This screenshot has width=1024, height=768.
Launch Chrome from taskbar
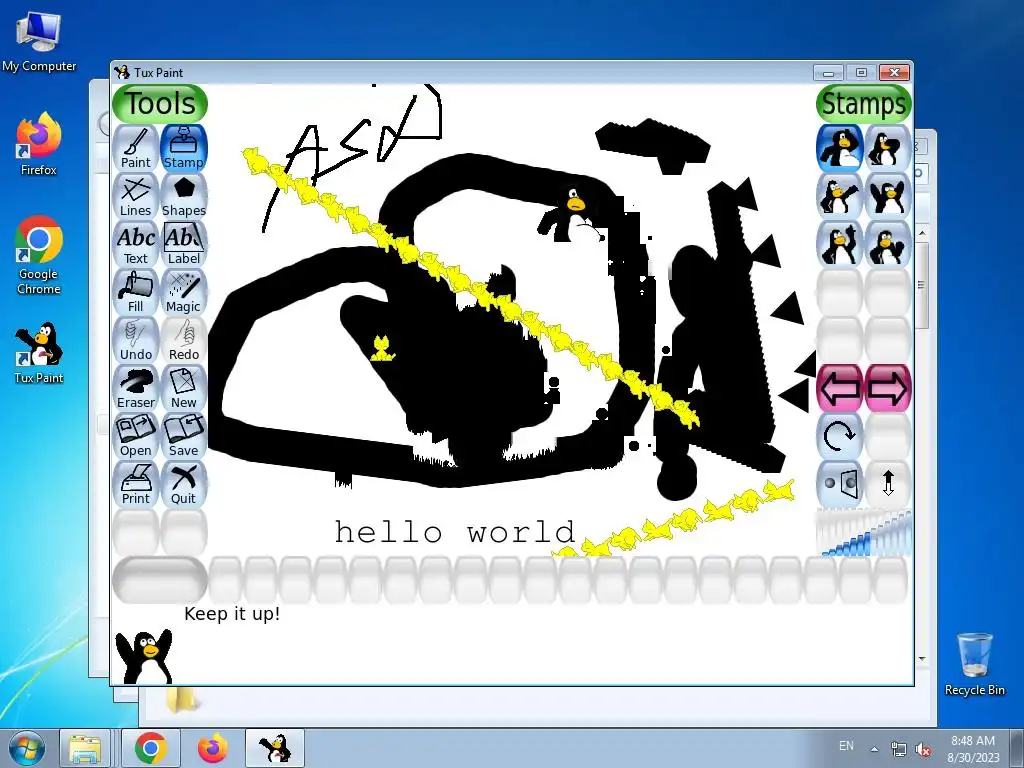[151, 748]
